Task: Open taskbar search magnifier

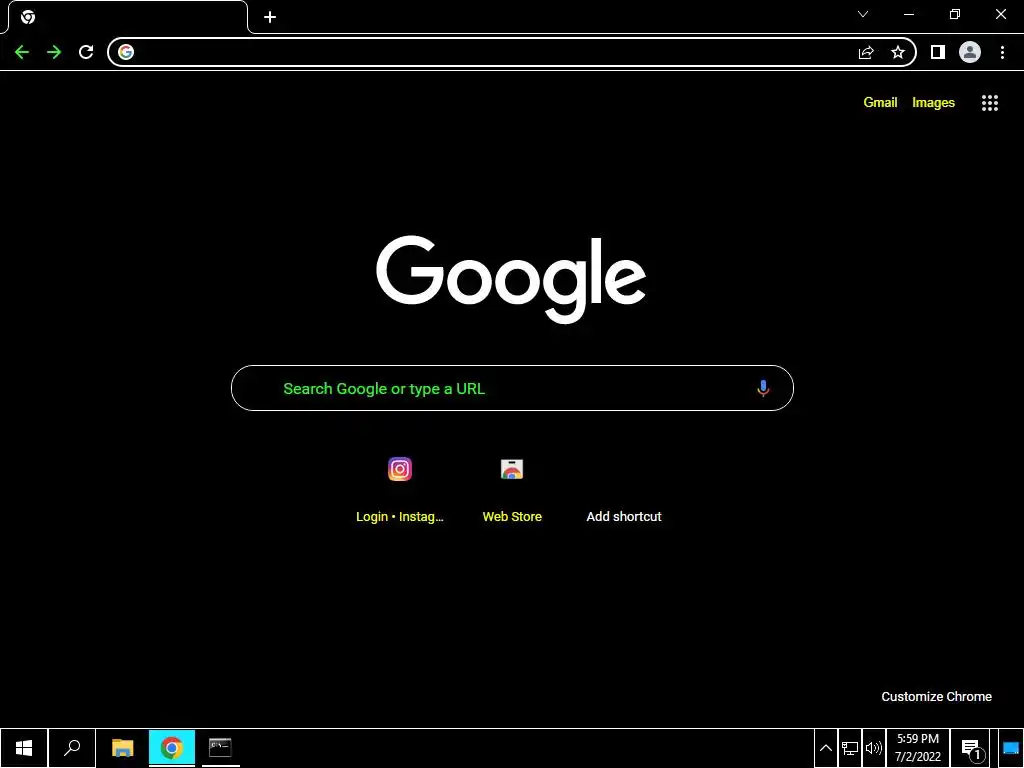Action: coord(72,748)
